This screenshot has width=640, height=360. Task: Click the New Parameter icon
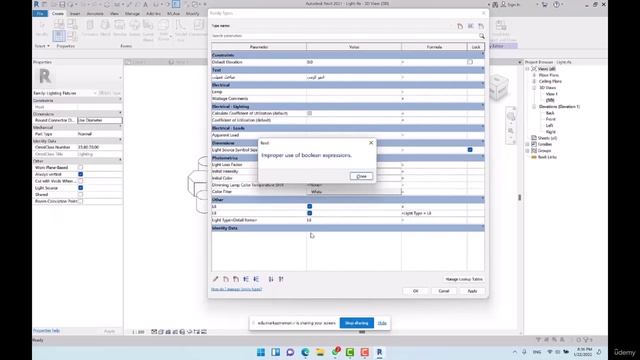[226, 279]
